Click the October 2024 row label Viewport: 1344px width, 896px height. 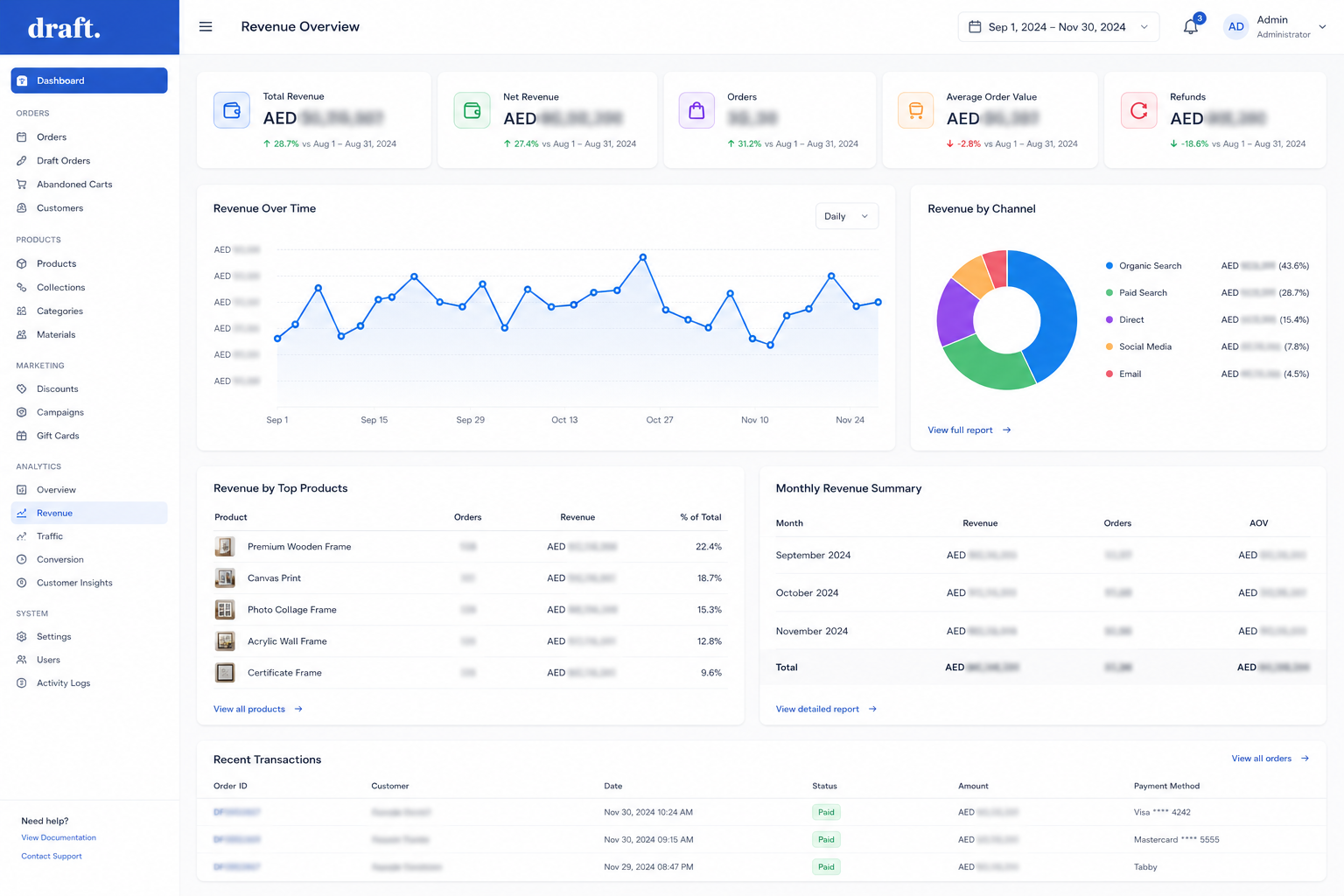click(x=807, y=593)
